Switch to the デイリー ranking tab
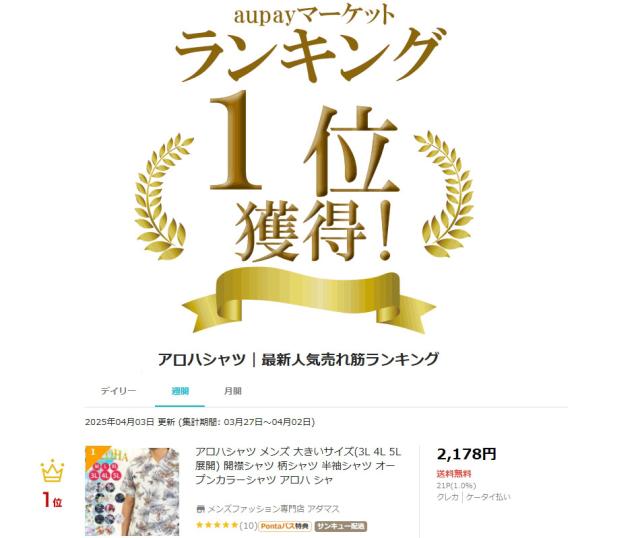The width and height of the screenshot is (640, 538). (x=118, y=391)
